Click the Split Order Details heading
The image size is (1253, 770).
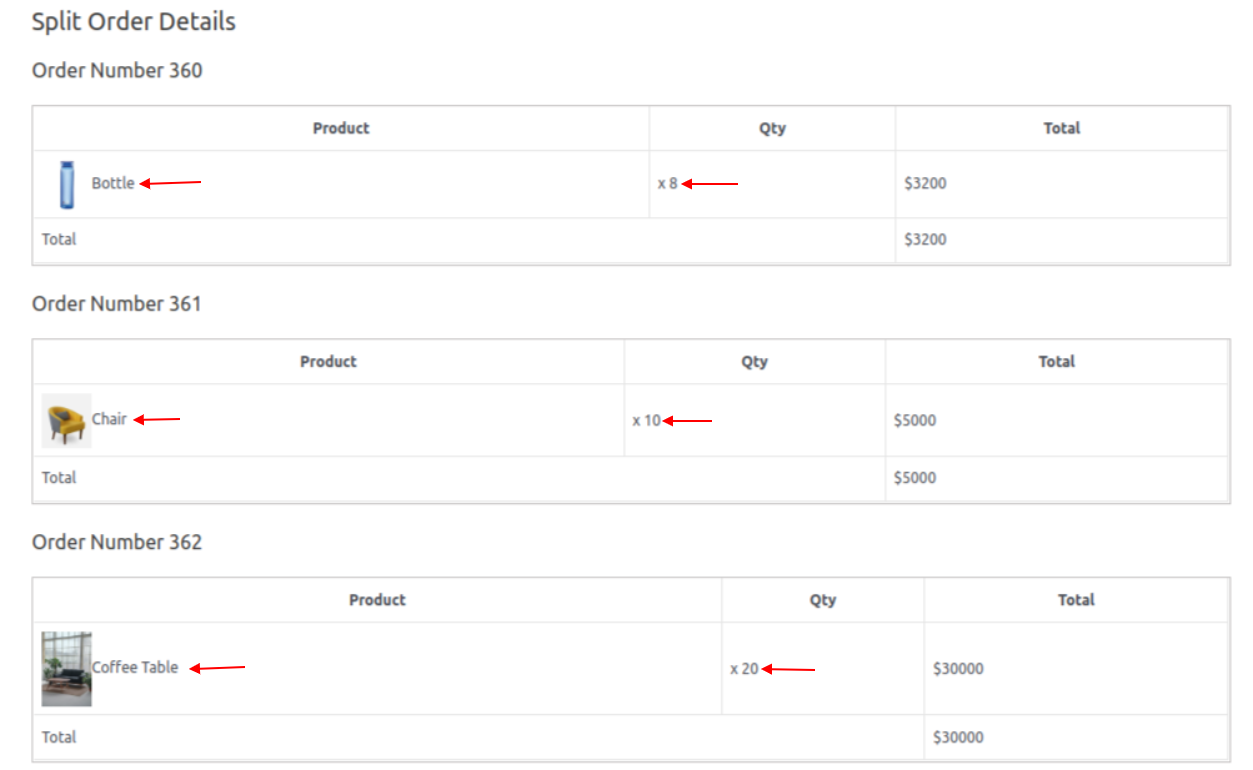[x=134, y=22]
